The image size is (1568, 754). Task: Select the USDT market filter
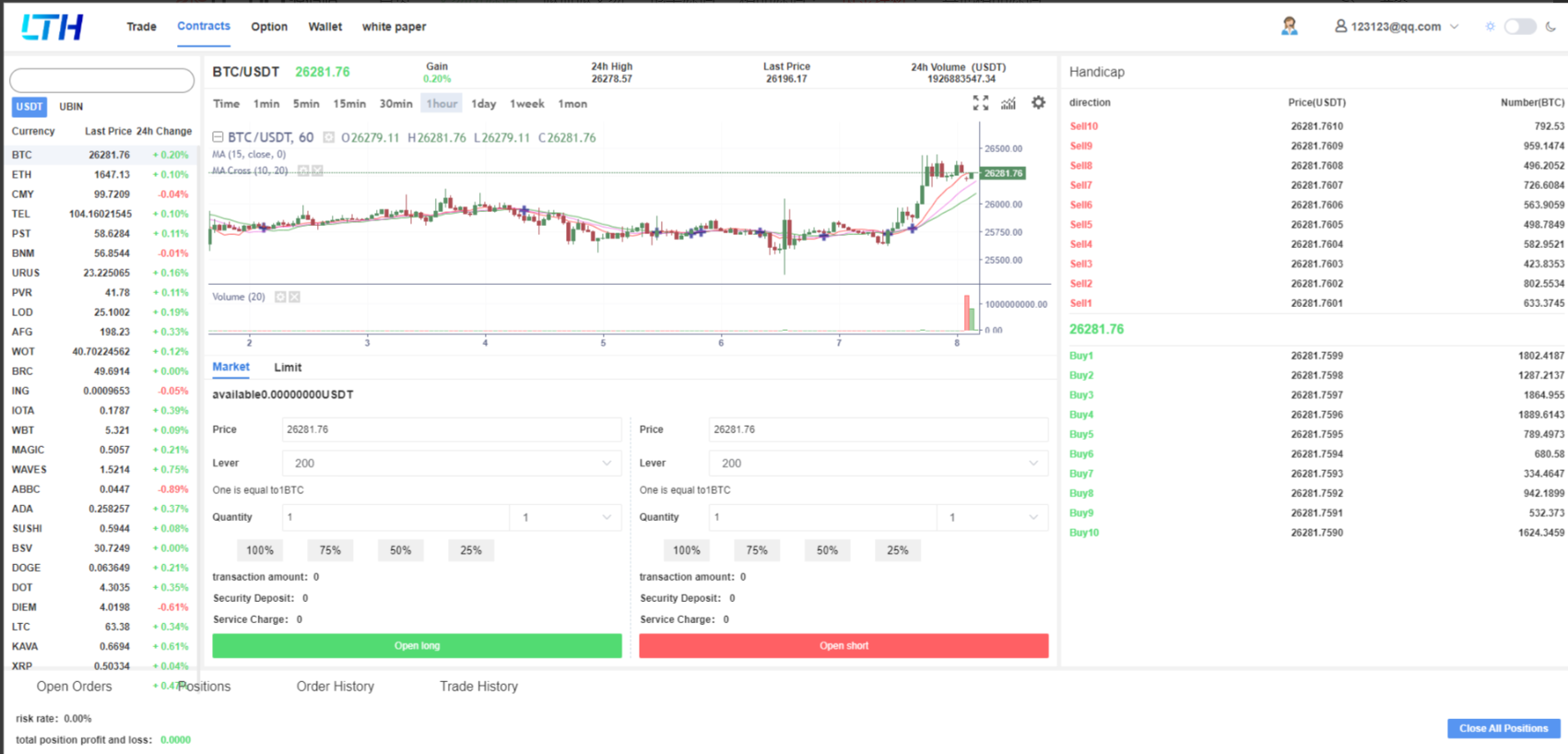click(29, 107)
